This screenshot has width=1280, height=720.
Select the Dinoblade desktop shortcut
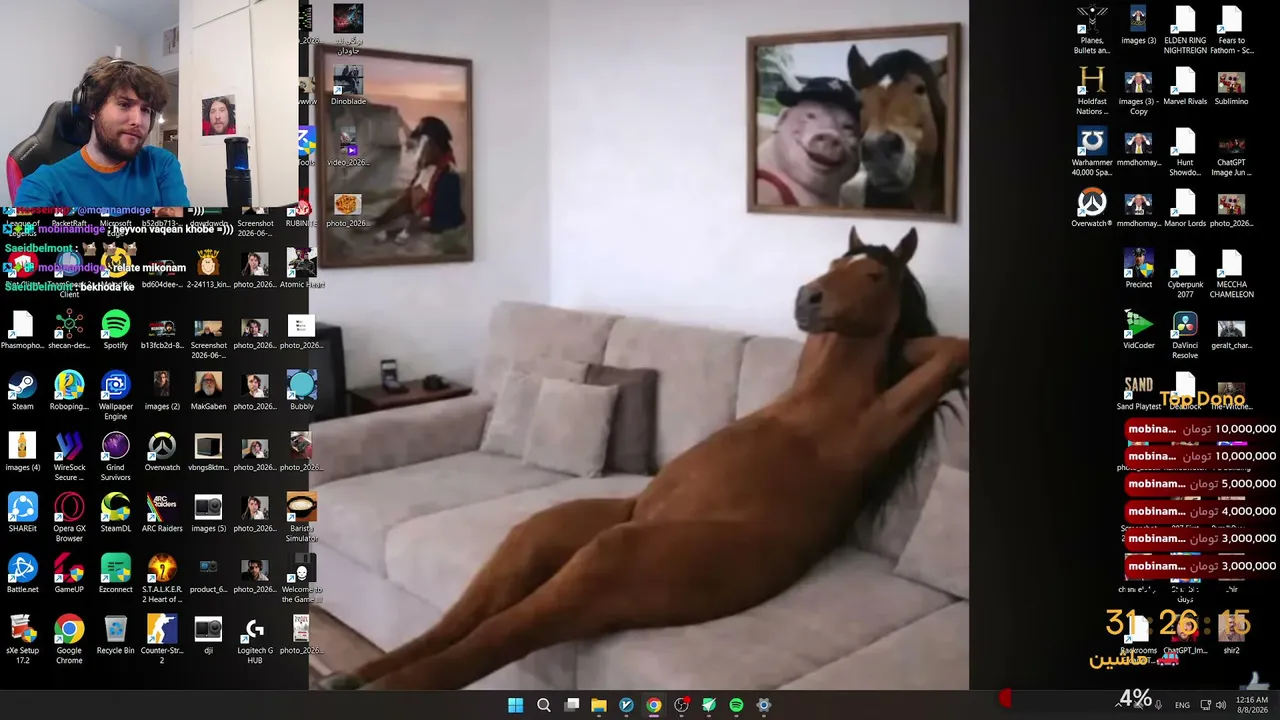click(348, 87)
